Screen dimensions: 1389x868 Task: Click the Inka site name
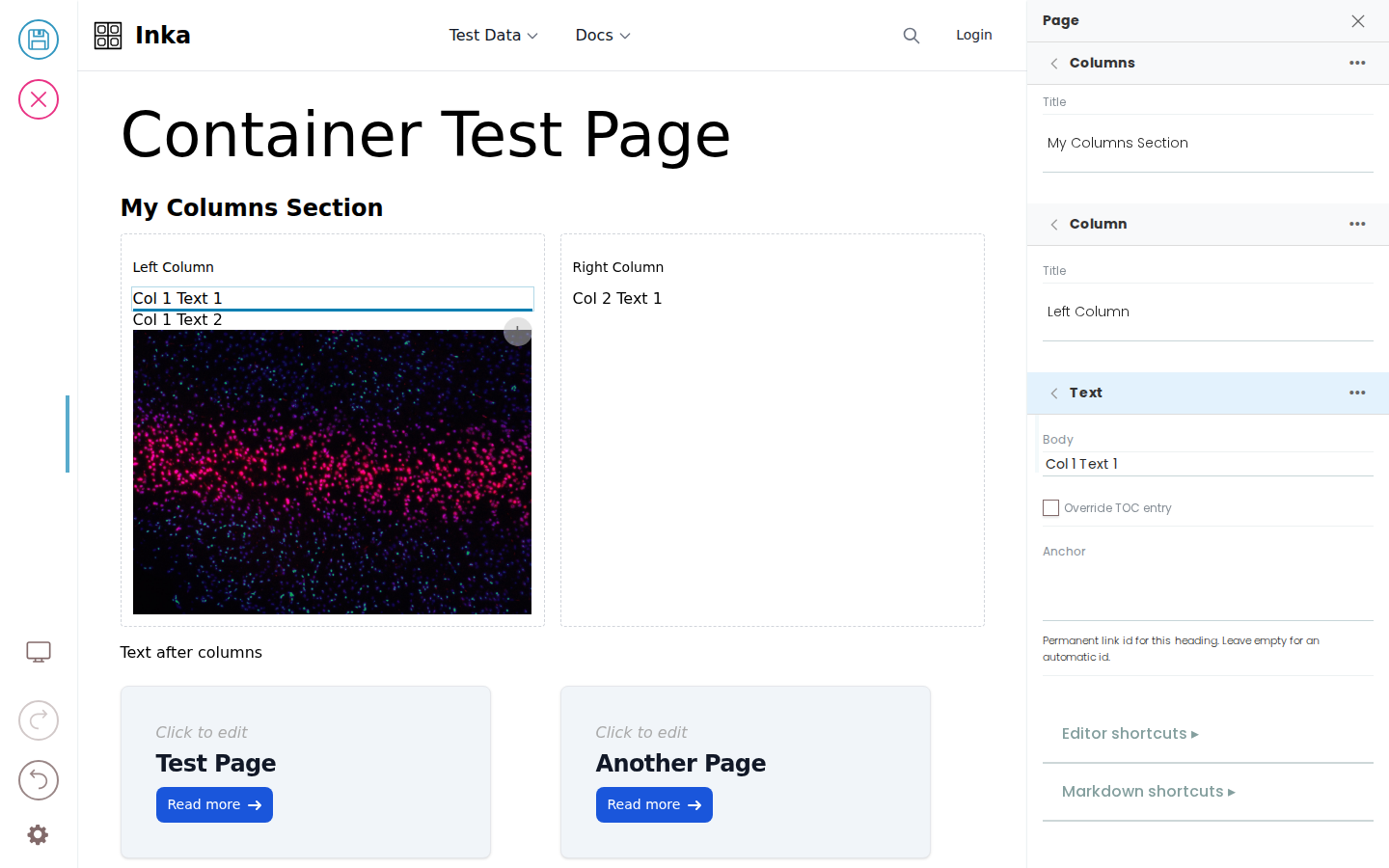pyautogui.click(x=163, y=36)
